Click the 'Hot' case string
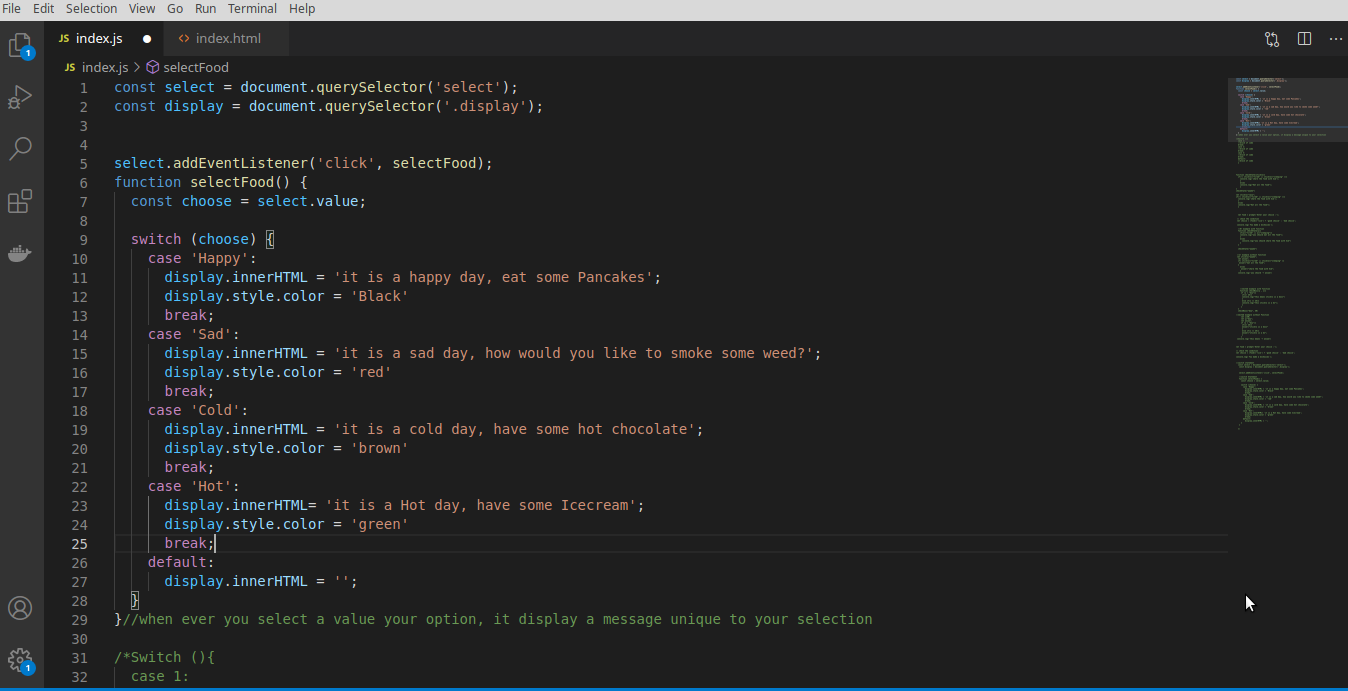 pos(211,486)
